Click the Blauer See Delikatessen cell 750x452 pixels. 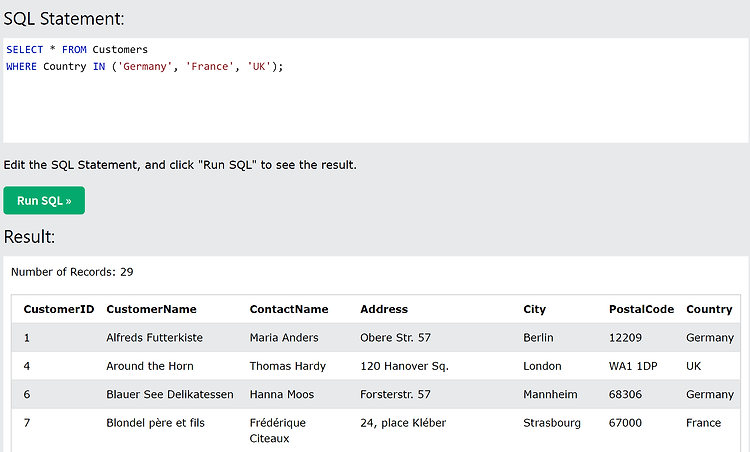pyautogui.click(x=170, y=395)
